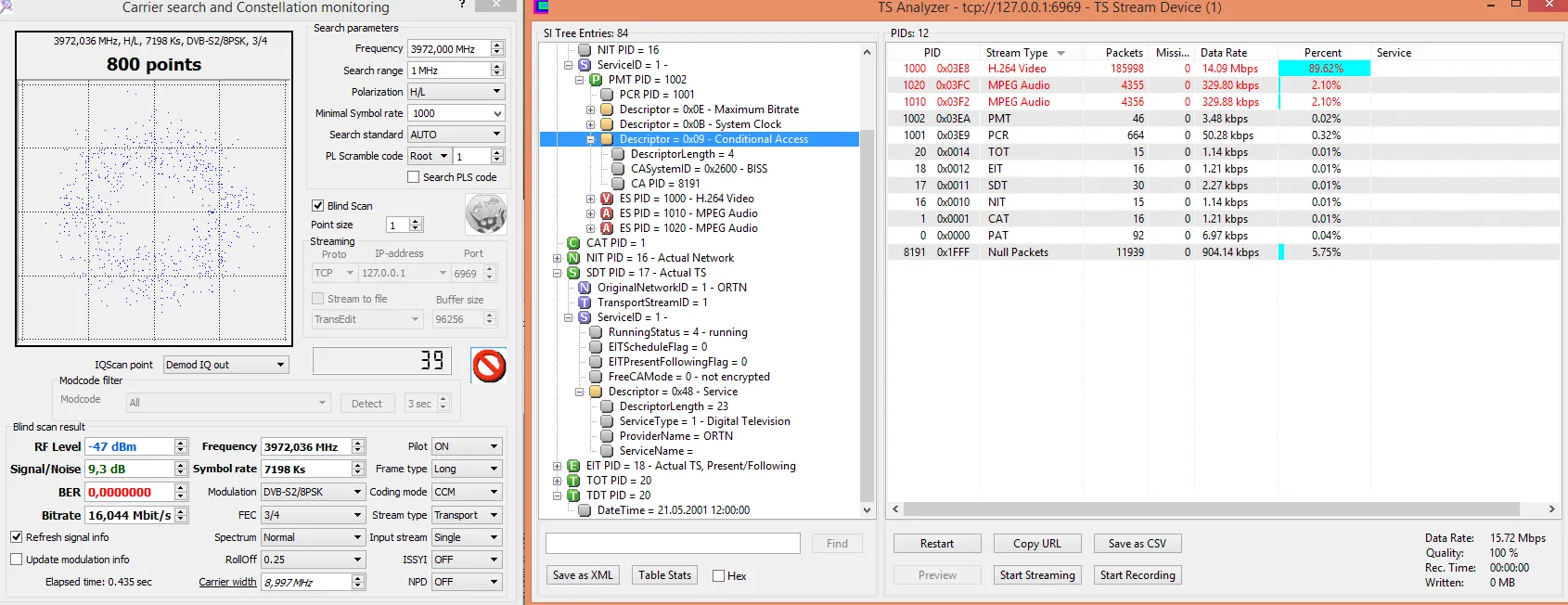Click the EIT PID 18 node icon
This screenshot has width=1568, height=605.
pos(573,466)
